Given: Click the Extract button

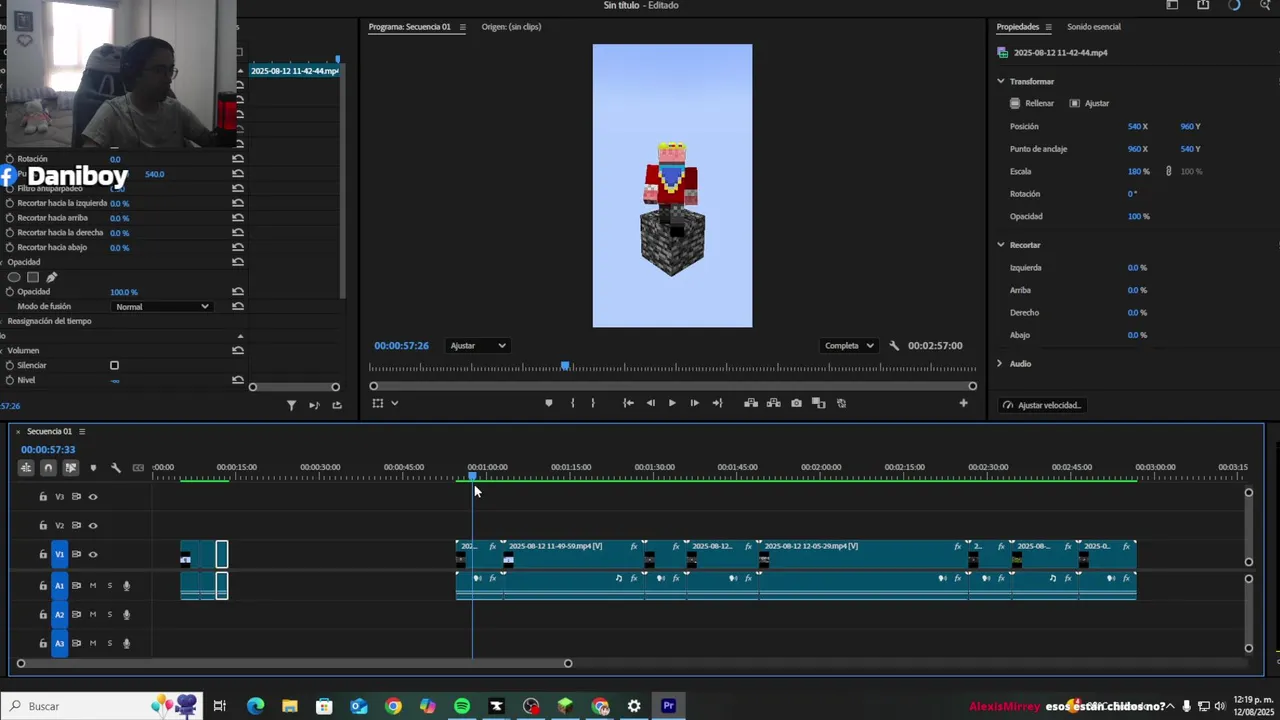Looking at the screenshot, I should (x=773, y=403).
